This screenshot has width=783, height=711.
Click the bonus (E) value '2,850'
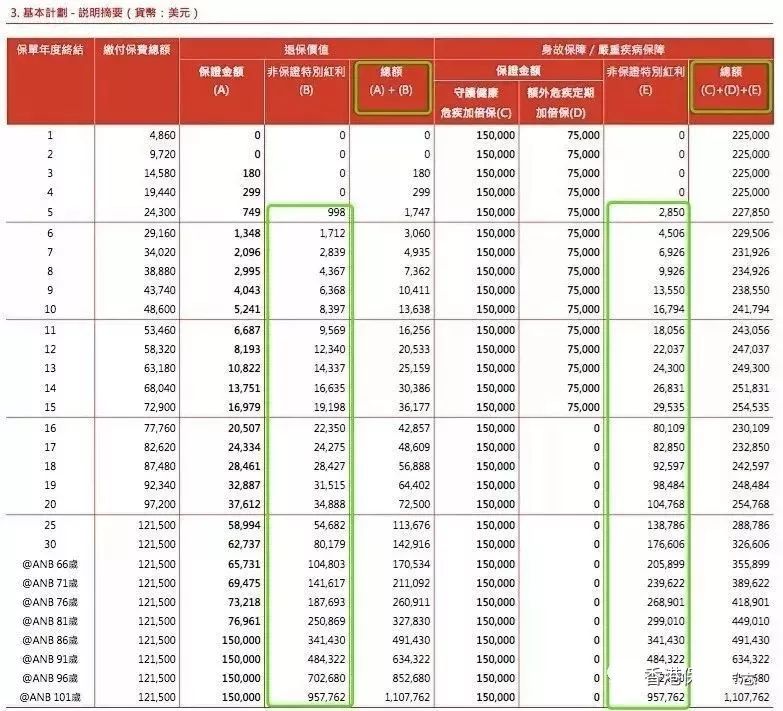click(672, 212)
